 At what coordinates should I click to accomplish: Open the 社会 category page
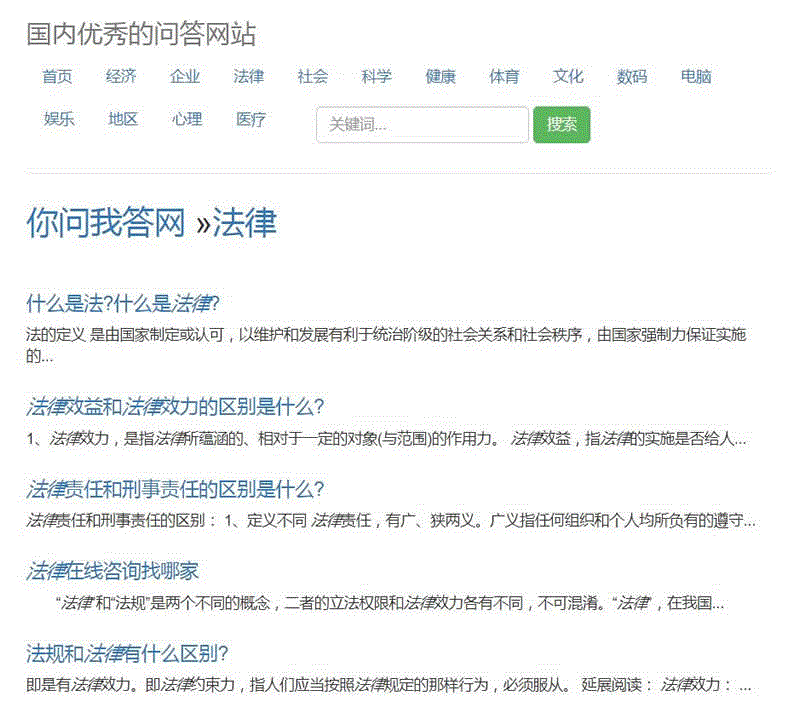point(313,77)
